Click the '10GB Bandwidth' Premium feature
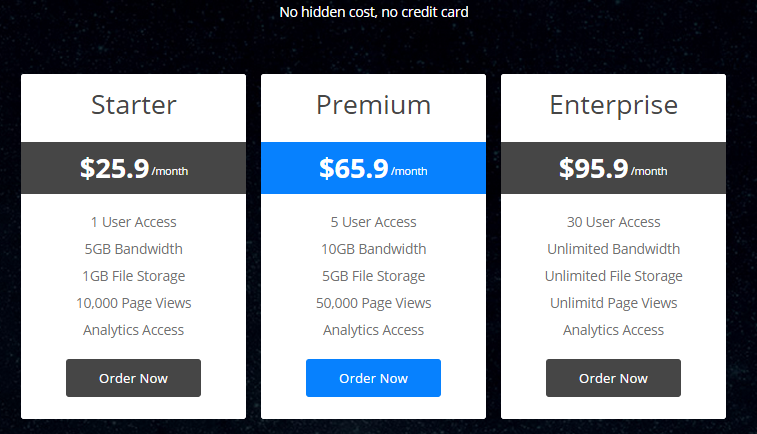Image resolution: width=757 pixels, height=434 pixels. pyautogui.click(x=374, y=249)
